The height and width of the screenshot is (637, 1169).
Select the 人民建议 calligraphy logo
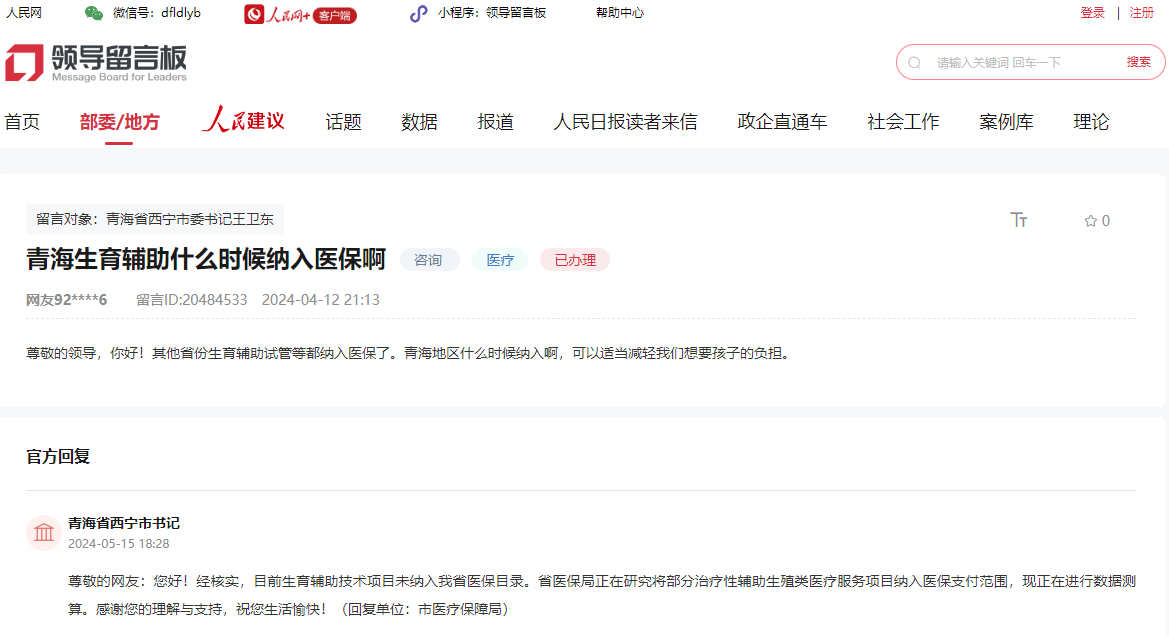(x=243, y=120)
